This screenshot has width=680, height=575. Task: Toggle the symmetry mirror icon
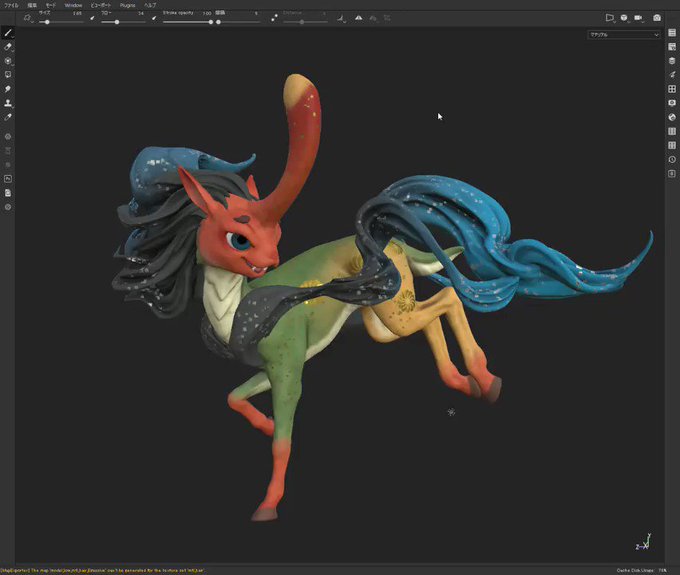tap(359, 18)
